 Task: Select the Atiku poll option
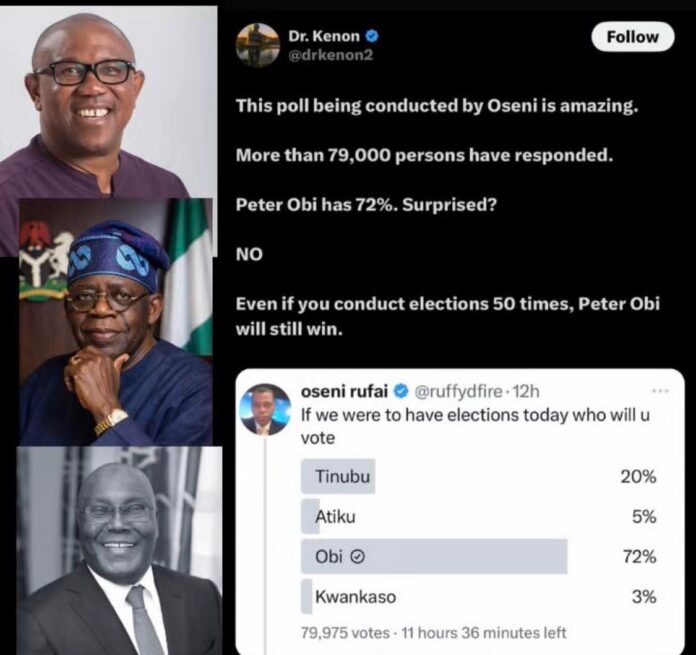tap(334, 517)
